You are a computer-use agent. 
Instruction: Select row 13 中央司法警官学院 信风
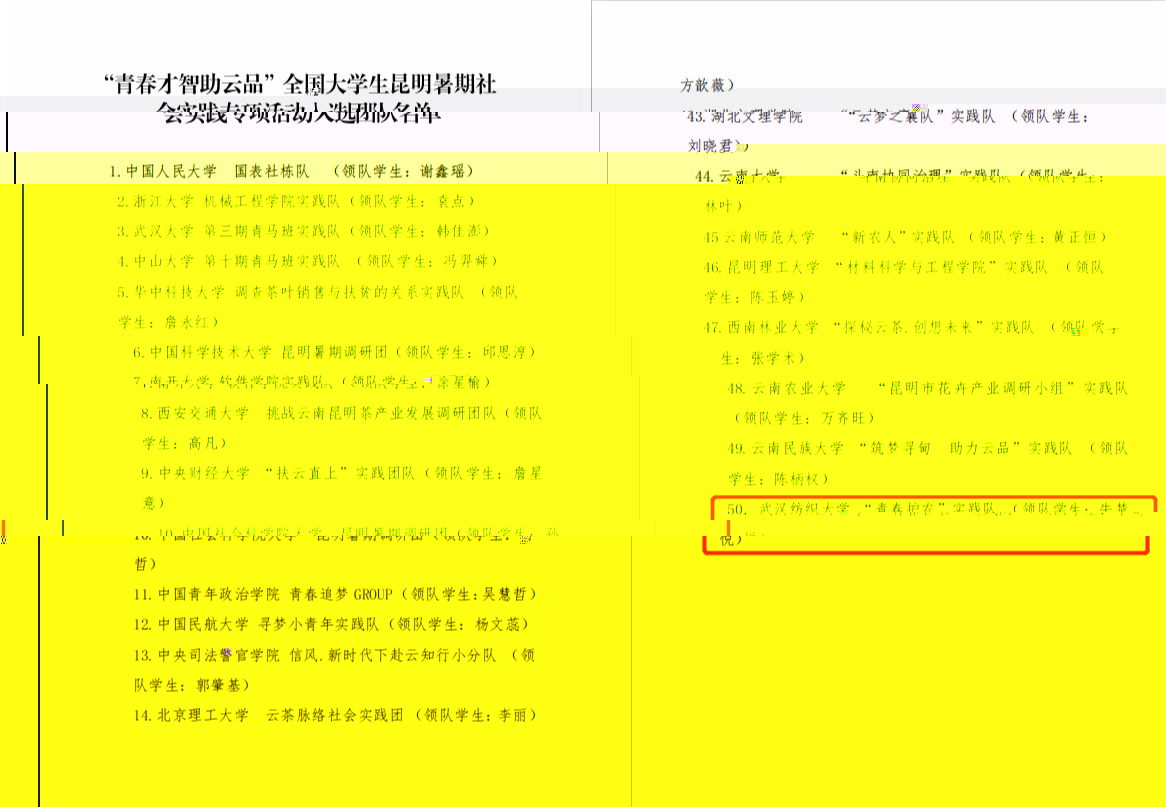(335, 669)
